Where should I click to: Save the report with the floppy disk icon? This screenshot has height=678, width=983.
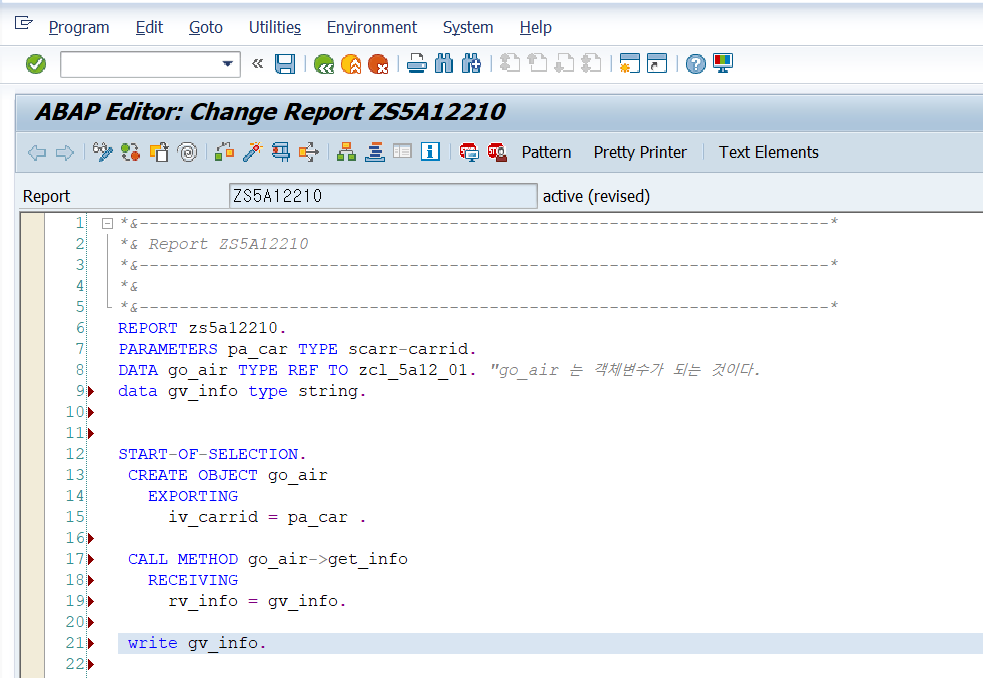[285, 63]
